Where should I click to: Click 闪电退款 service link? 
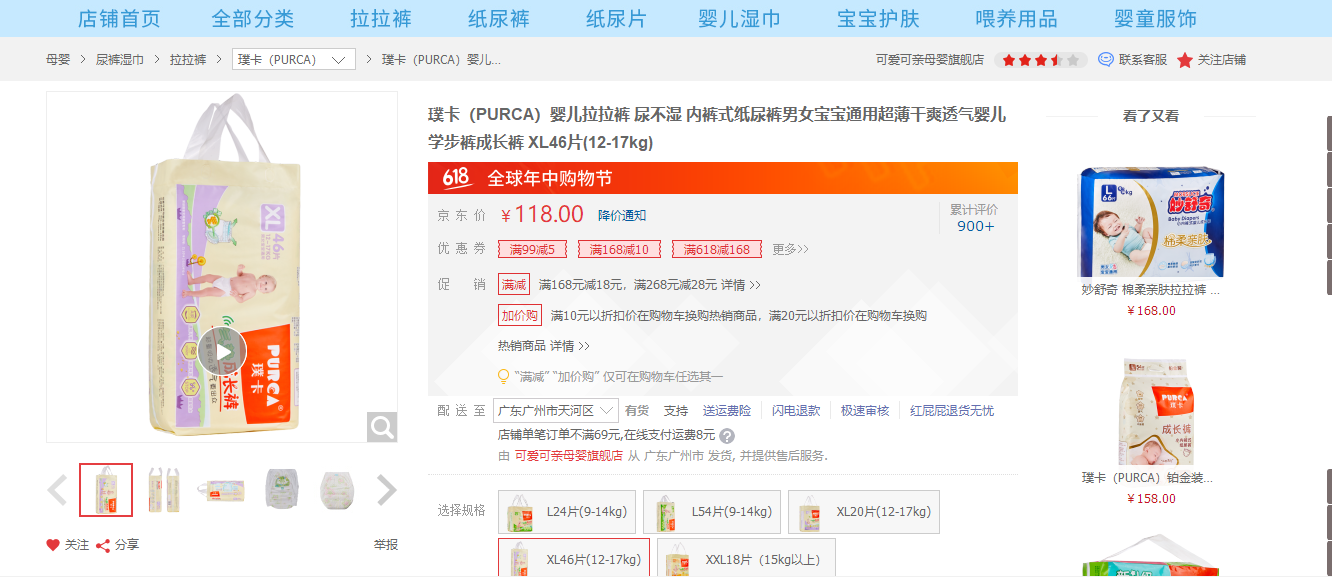[796, 411]
